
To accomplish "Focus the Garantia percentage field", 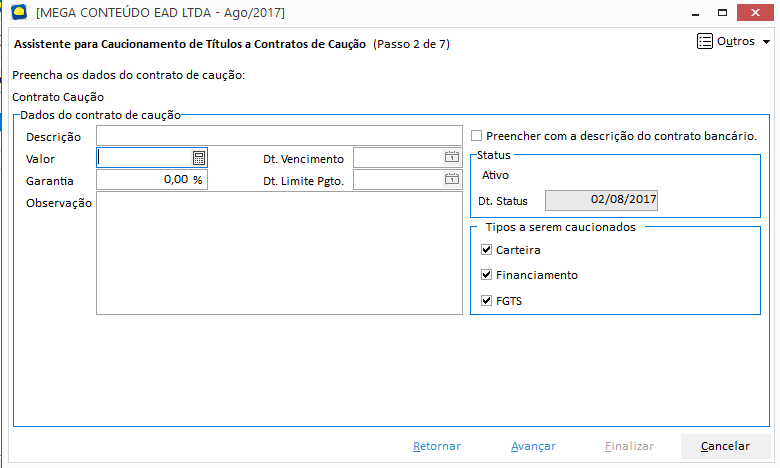I will [151, 179].
